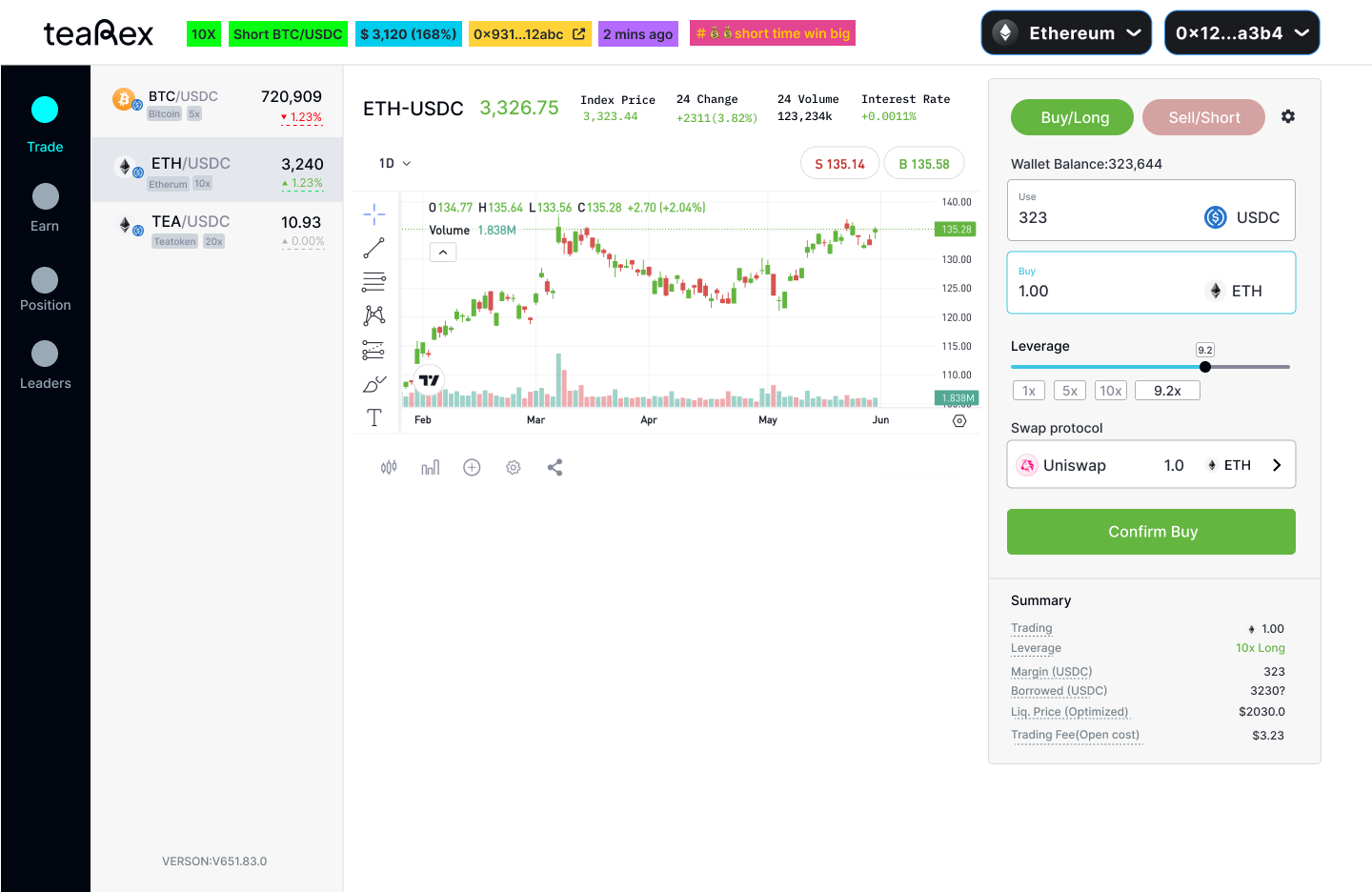Switch to Buy/Long mode
This screenshot has height=892, width=1372.
point(1073,117)
